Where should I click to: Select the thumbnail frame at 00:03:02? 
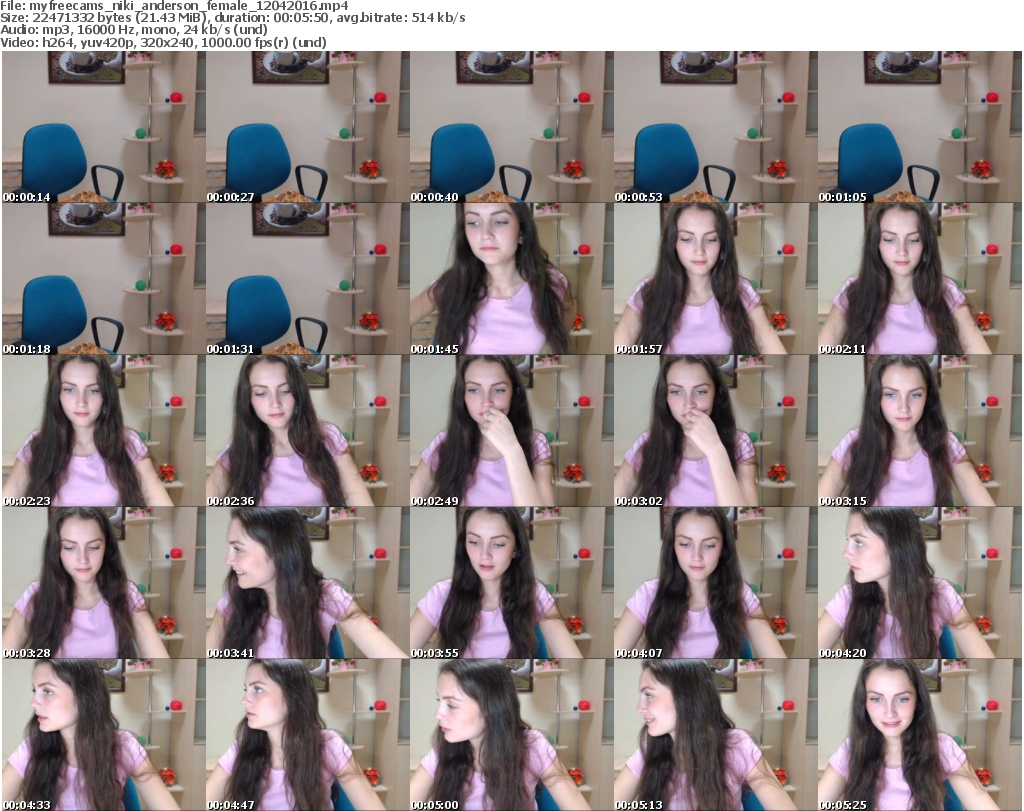tap(715, 431)
